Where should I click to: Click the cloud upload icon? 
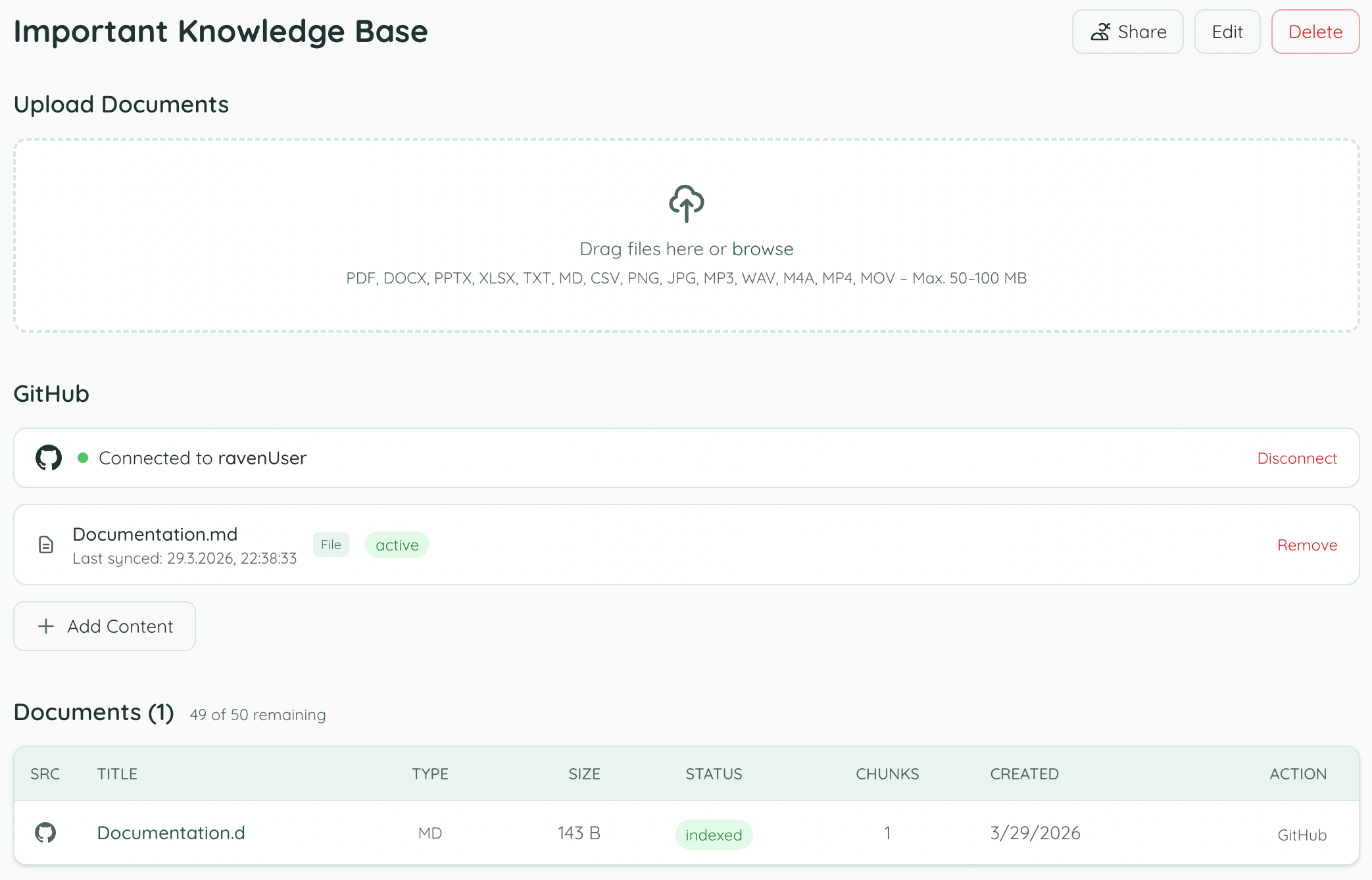(686, 203)
